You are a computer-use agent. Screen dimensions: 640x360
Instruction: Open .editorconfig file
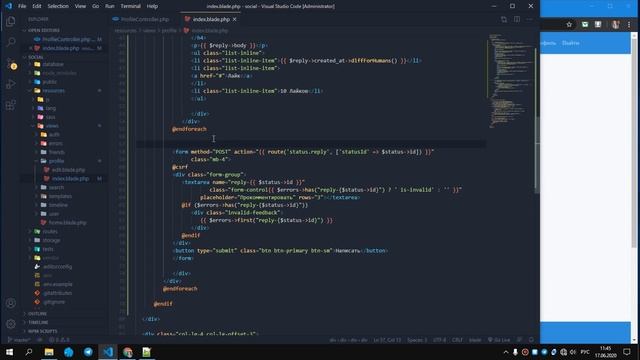(x=57, y=267)
